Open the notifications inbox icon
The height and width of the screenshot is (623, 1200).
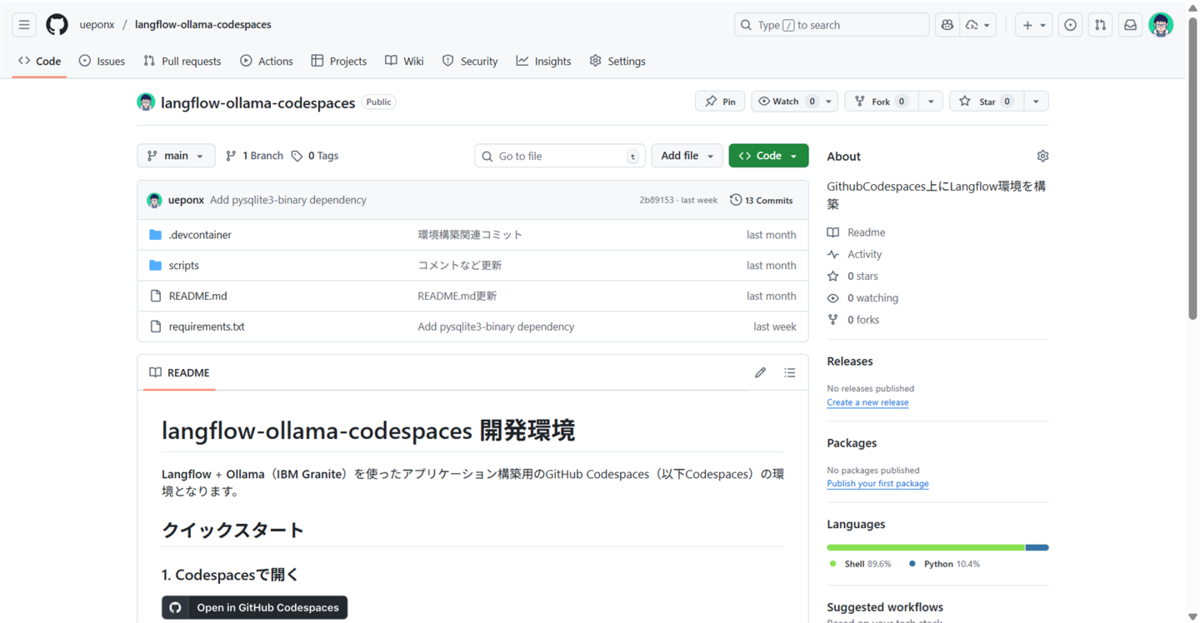click(1130, 25)
